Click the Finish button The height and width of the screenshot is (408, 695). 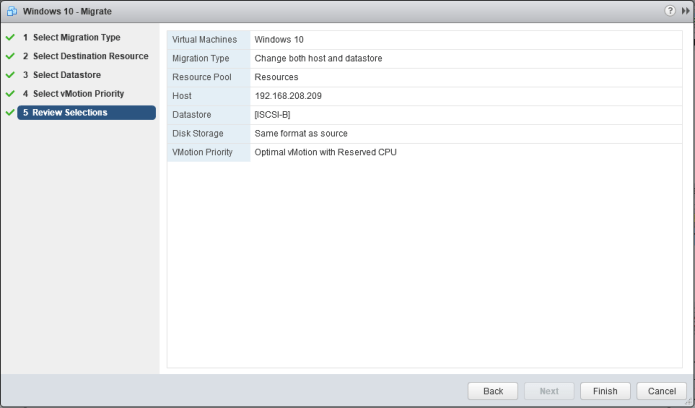click(x=604, y=391)
